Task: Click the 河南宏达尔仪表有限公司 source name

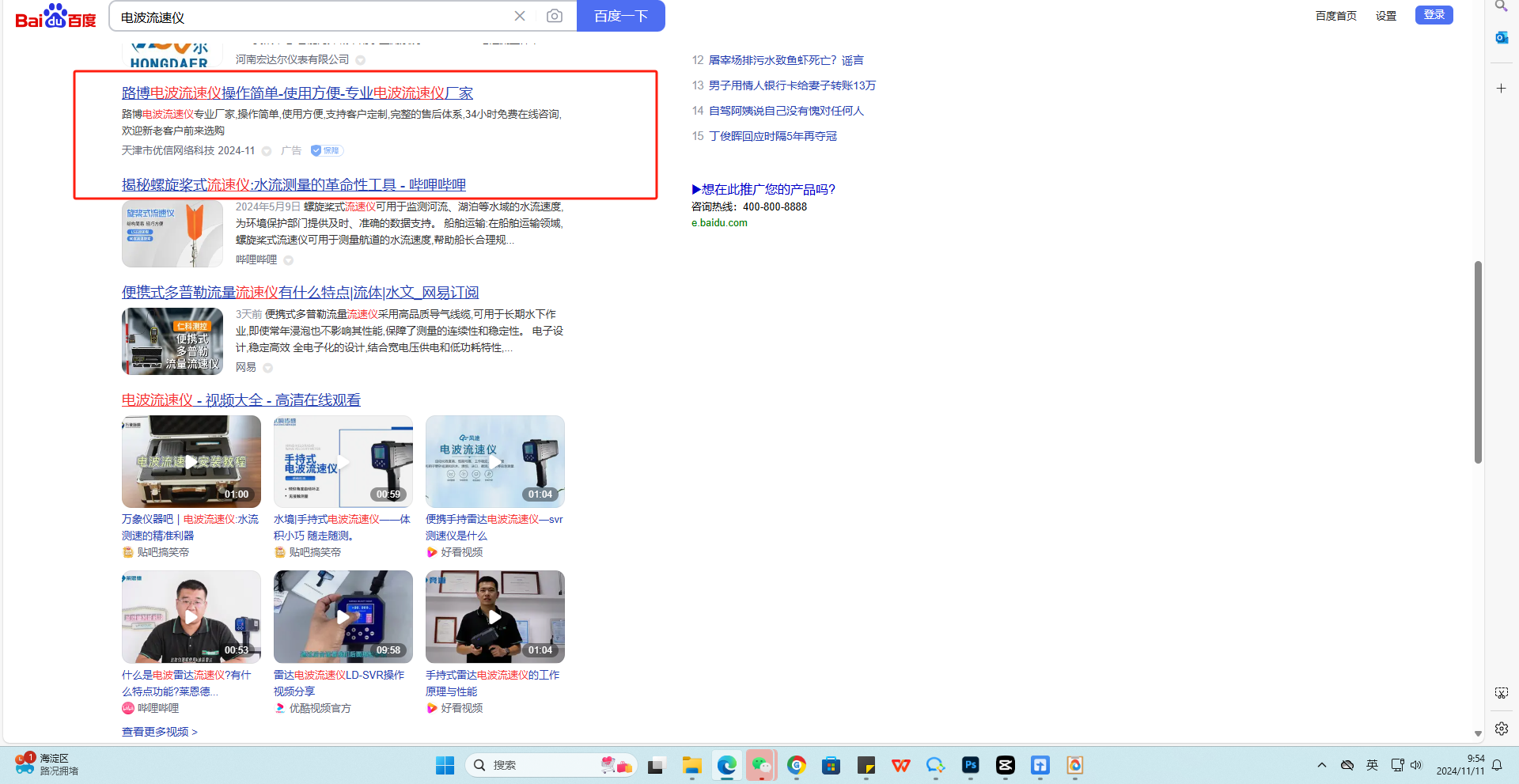Action: (293, 59)
